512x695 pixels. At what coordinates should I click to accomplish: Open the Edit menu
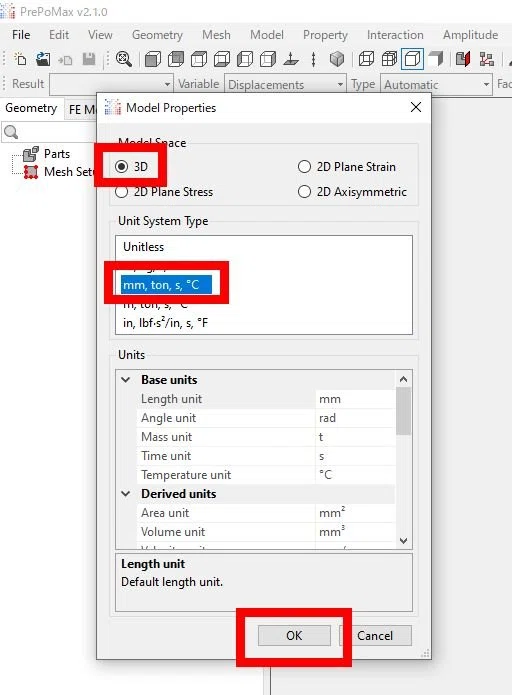[59, 35]
